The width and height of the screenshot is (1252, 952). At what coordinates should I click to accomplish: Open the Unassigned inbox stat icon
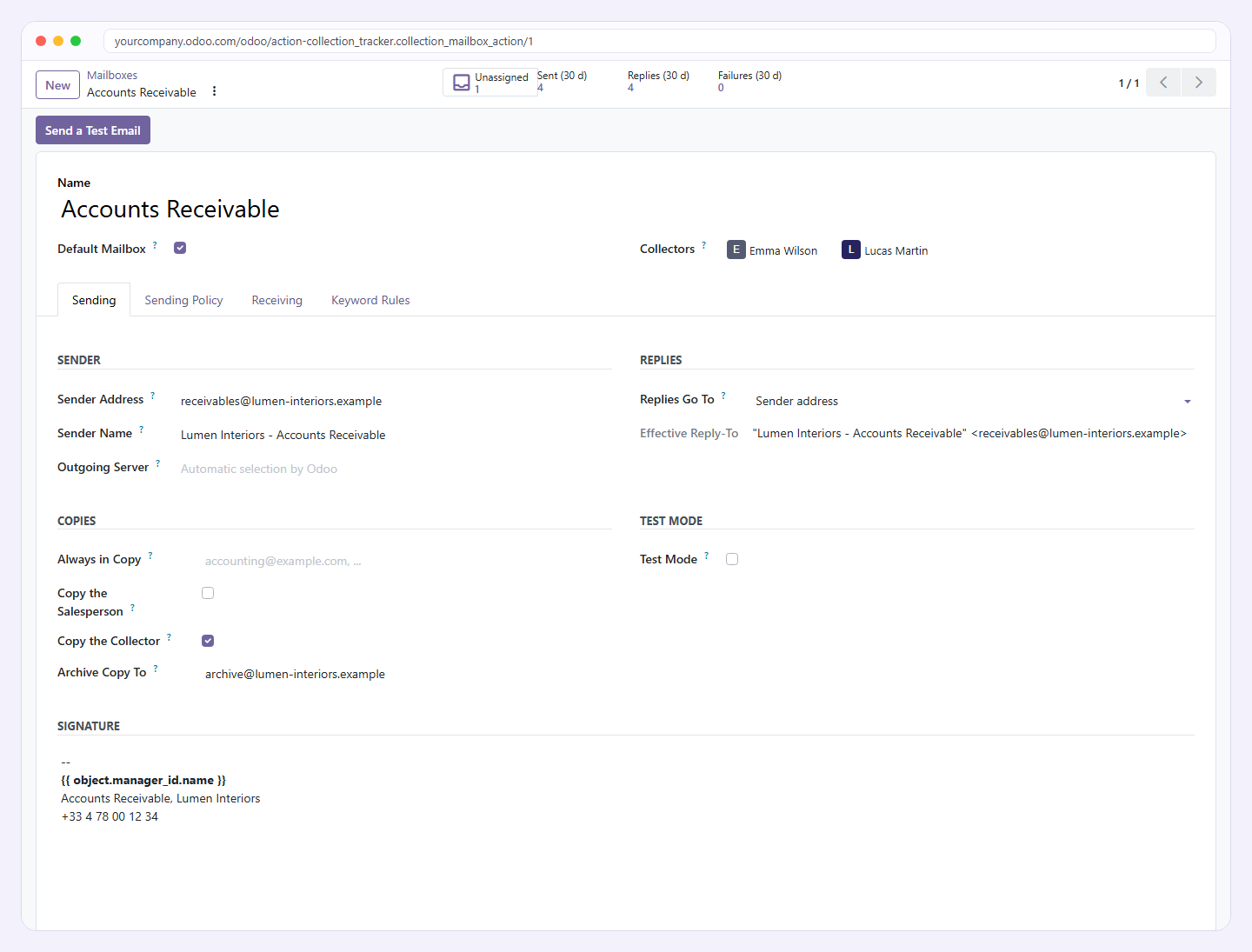coord(462,83)
